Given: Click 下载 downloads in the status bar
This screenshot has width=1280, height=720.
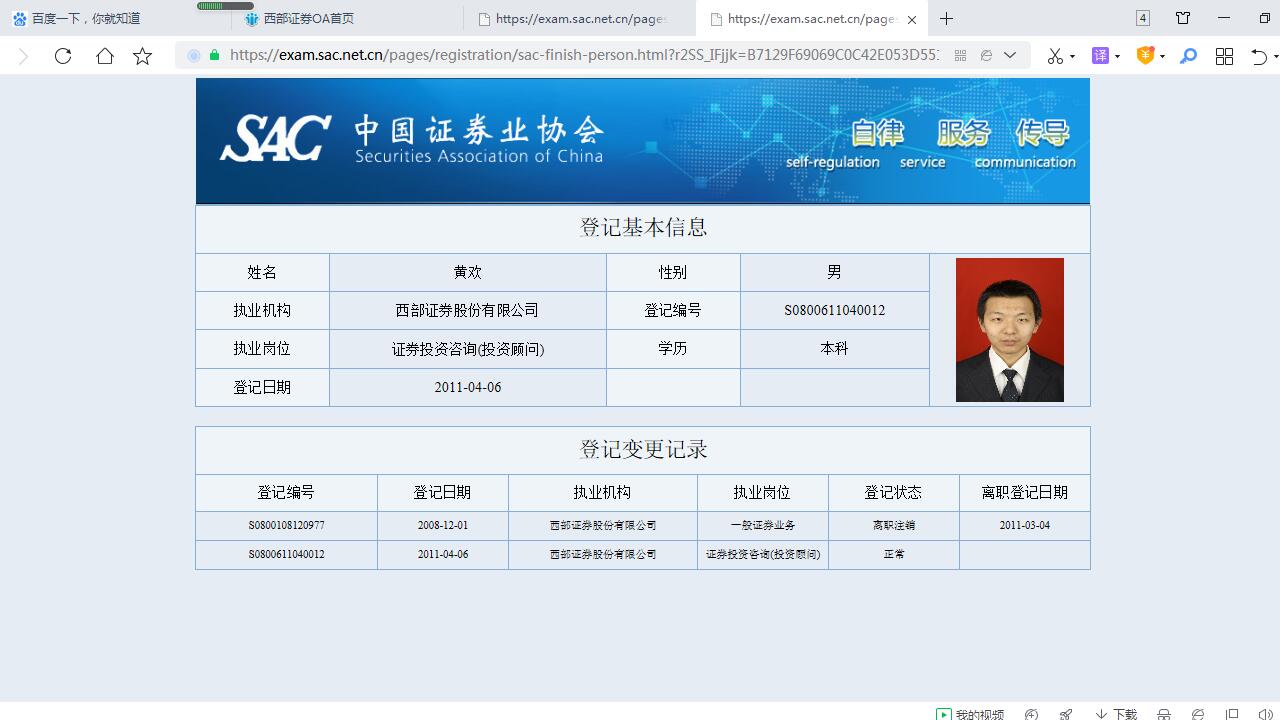Looking at the screenshot, I should (1116, 714).
